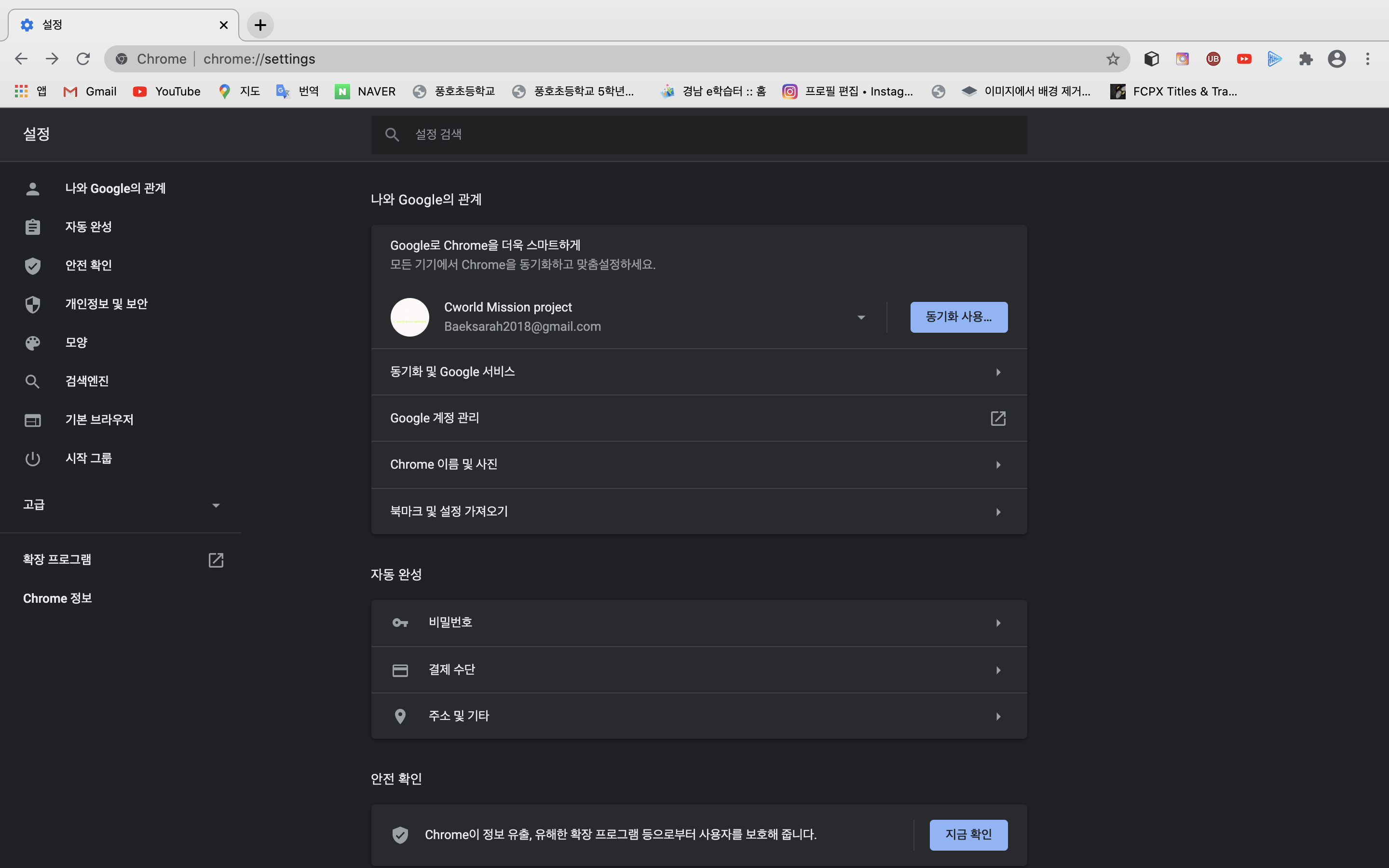Open Chrome's three-dot menu
The height and width of the screenshot is (868, 1389).
coord(1368,58)
